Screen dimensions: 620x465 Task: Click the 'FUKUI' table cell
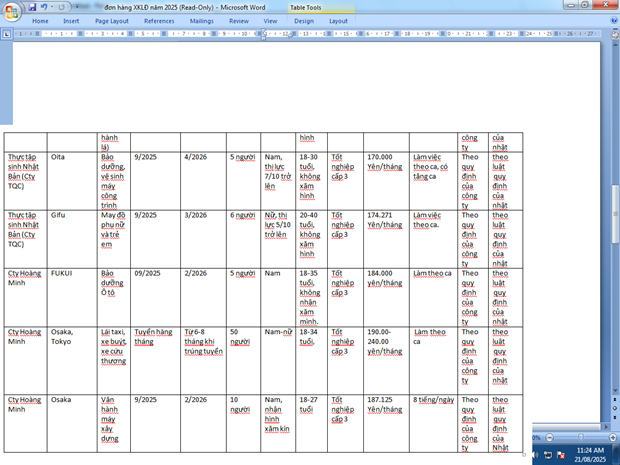(x=72, y=297)
